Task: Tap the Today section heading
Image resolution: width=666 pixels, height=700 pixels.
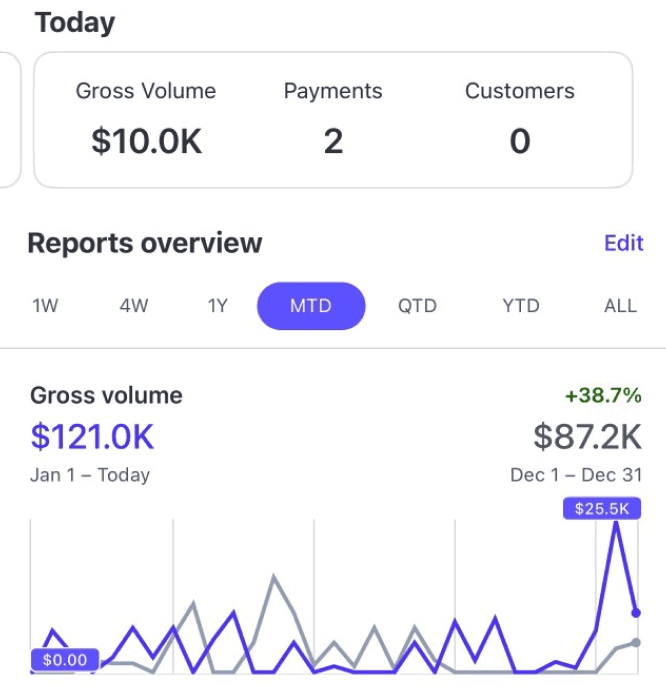Action: pos(75,23)
